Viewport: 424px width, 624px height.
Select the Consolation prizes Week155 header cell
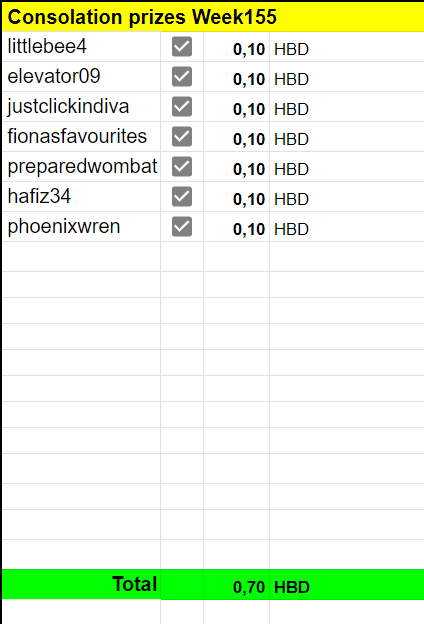tap(213, 17)
